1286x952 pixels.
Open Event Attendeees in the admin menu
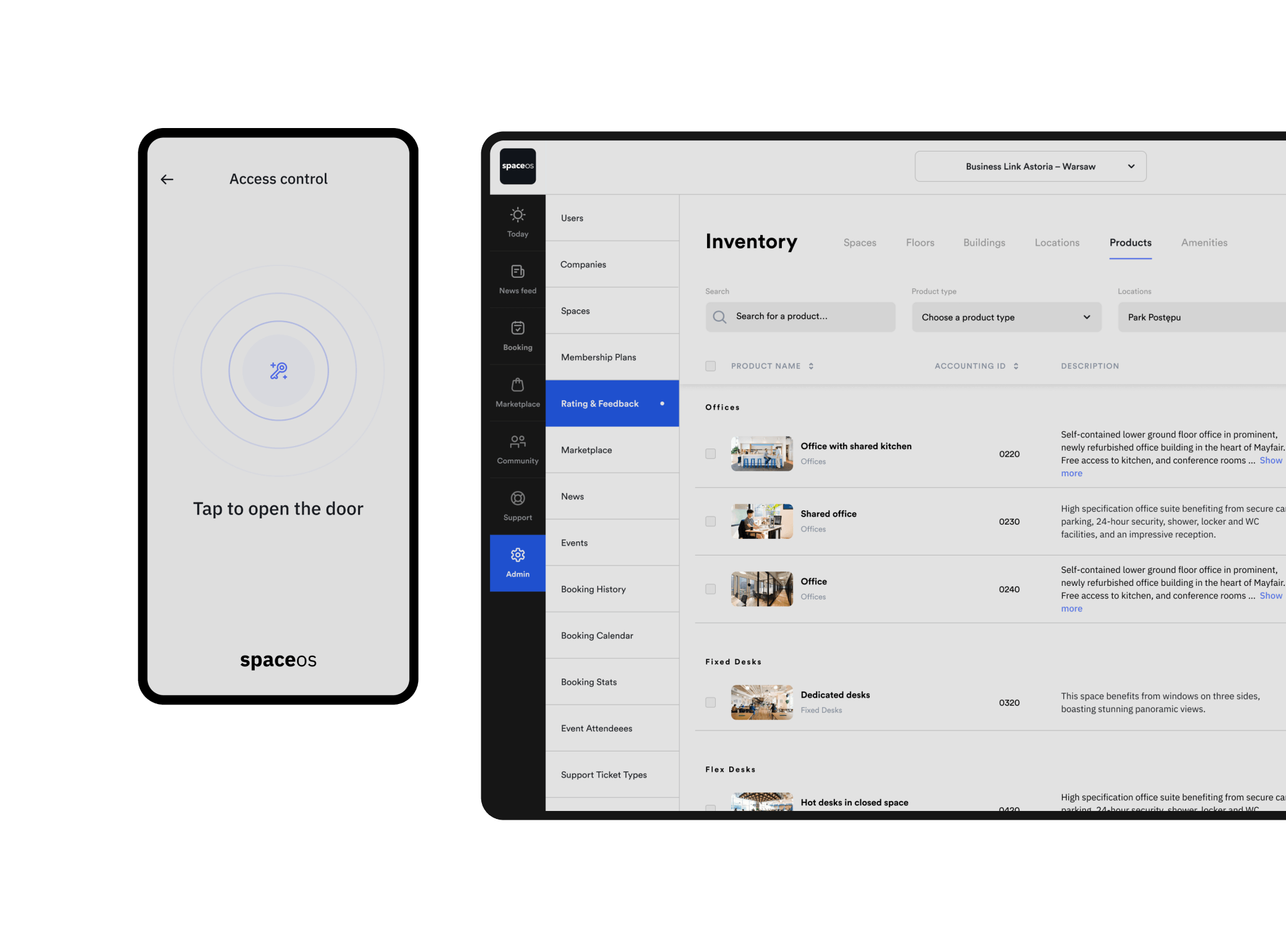(x=612, y=729)
